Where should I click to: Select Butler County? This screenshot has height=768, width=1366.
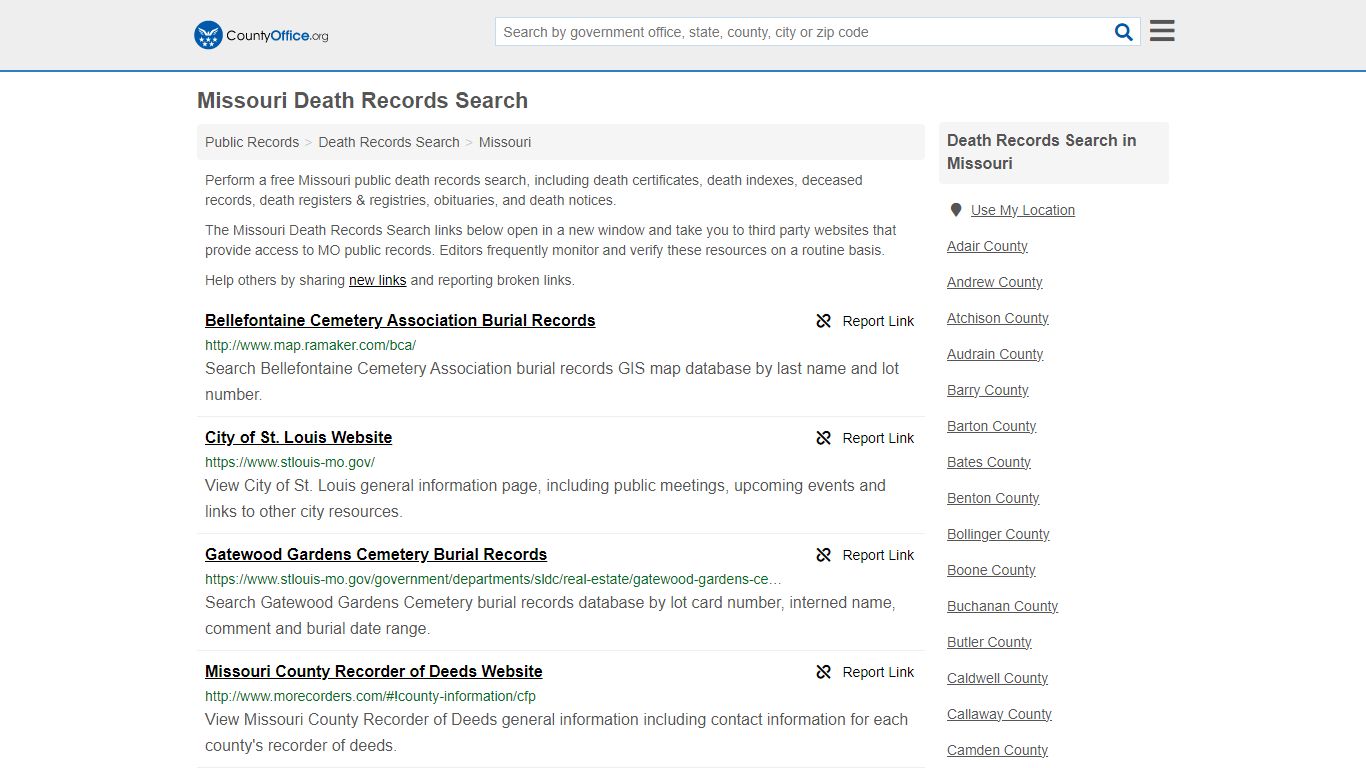click(989, 642)
